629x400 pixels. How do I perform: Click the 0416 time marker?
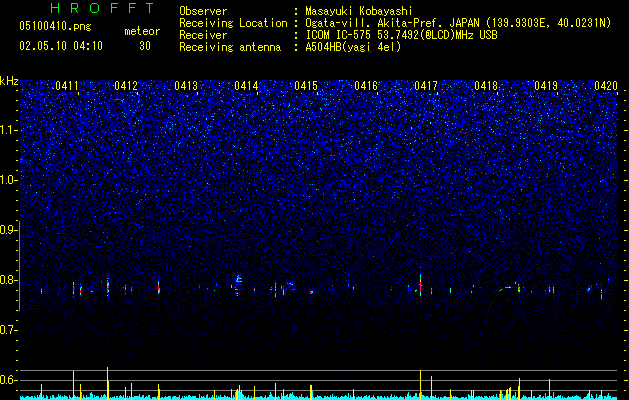pyautogui.click(x=366, y=86)
